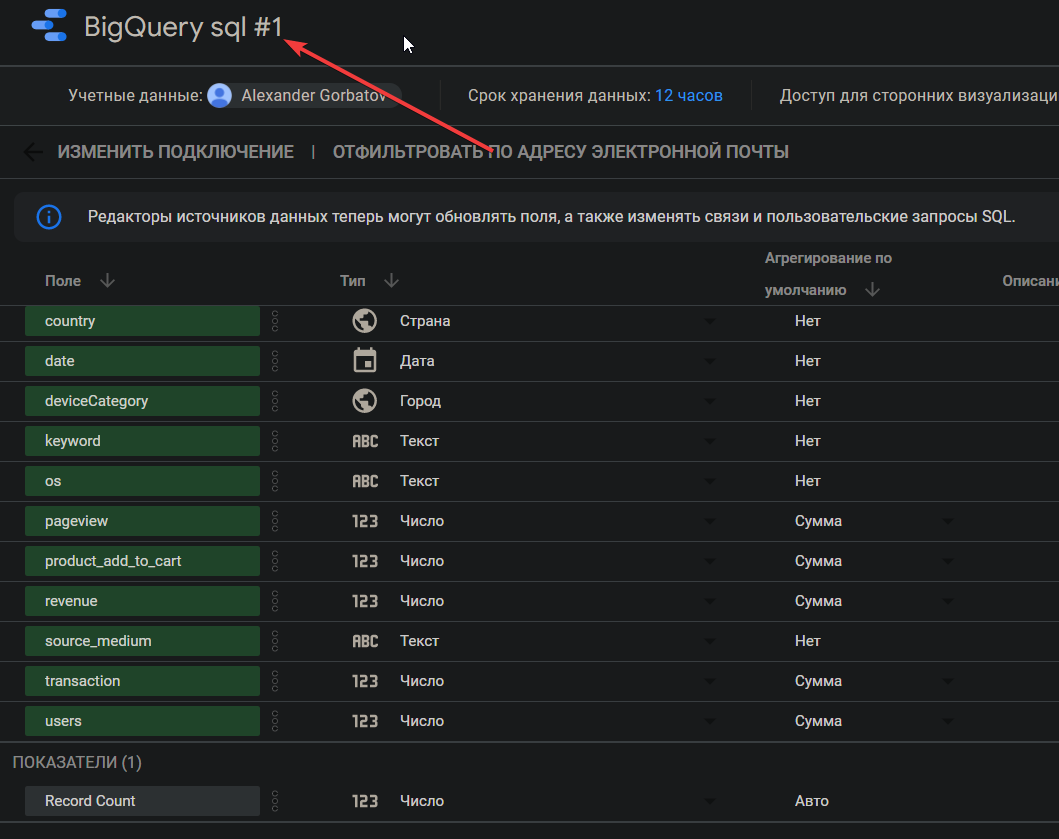Select the users field chip

[143, 721]
